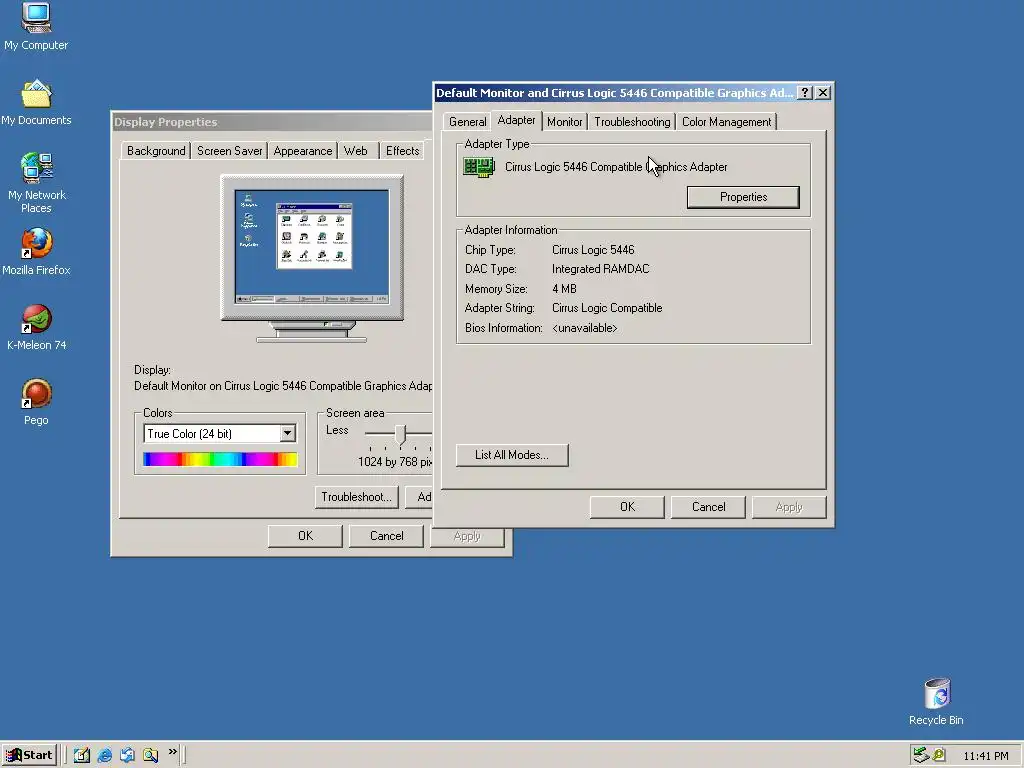Click the 'Cirrus Logic Compatible' adapter string
1024x768 pixels.
pyautogui.click(x=607, y=308)
